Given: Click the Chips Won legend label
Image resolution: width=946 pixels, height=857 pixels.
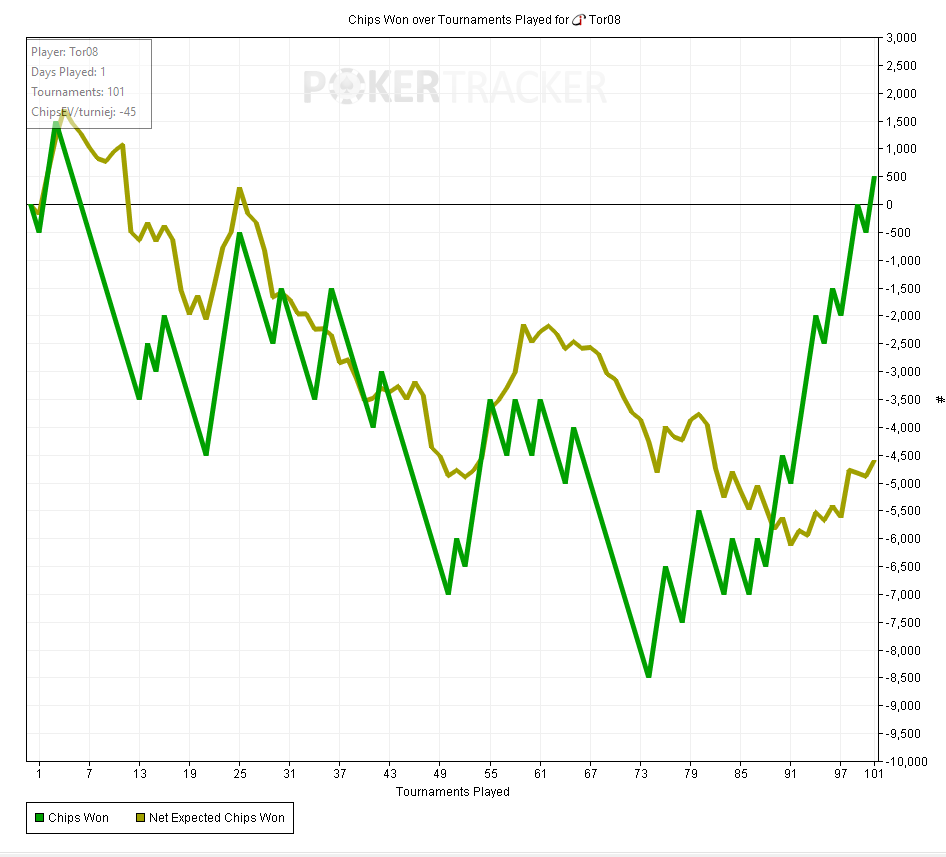Looking at the screenshot, I should [78, 818].
